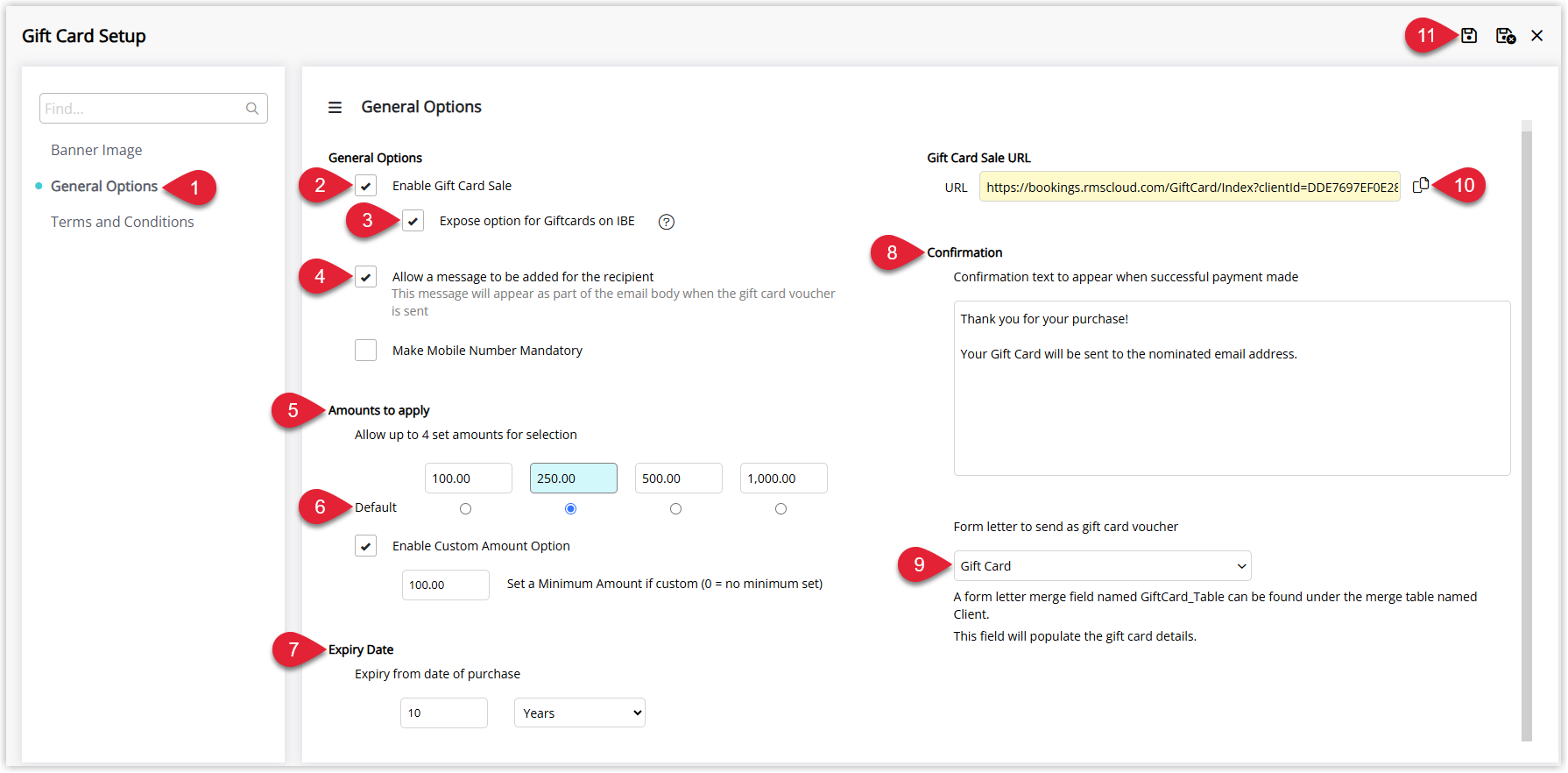Edit the 500.00 amount field
Image resolution: width=1568 pixels, height=773 pixels.
679,479
